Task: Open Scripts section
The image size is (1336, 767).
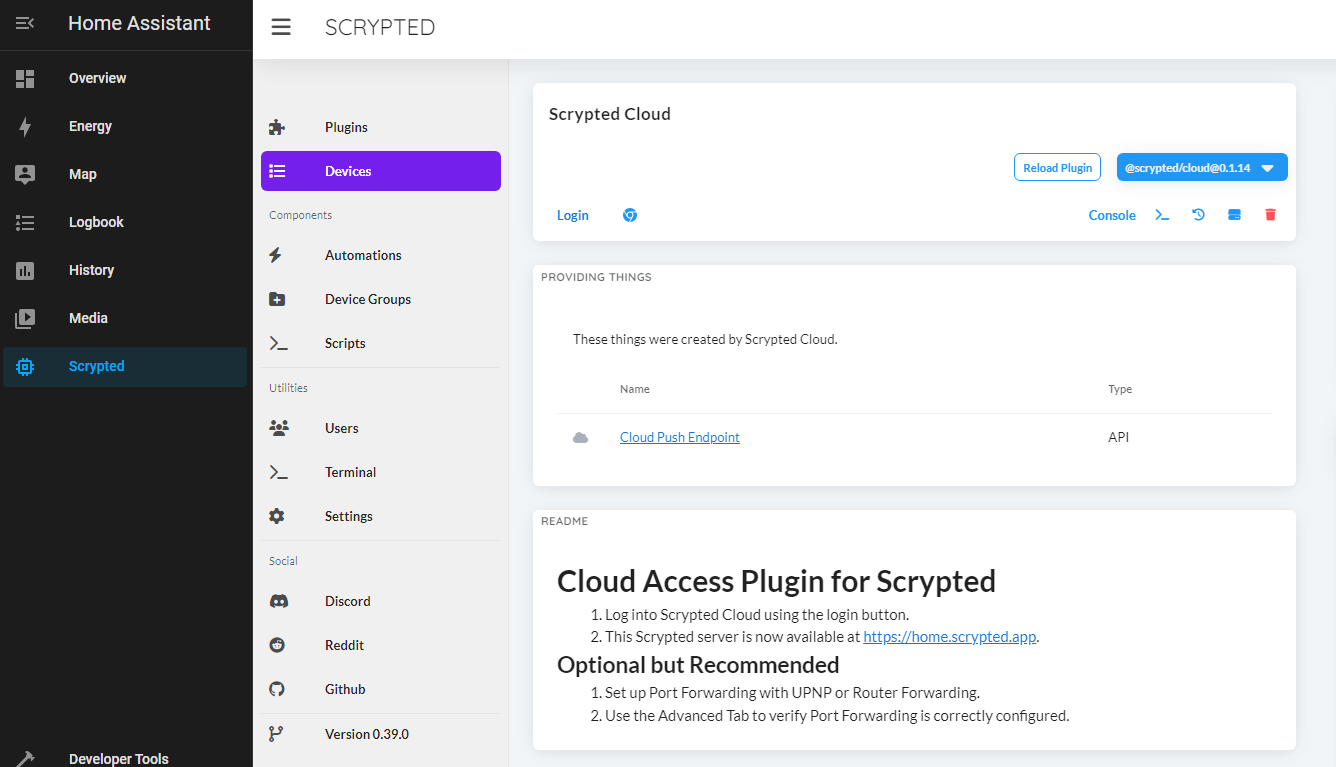Action: (381, 343)
